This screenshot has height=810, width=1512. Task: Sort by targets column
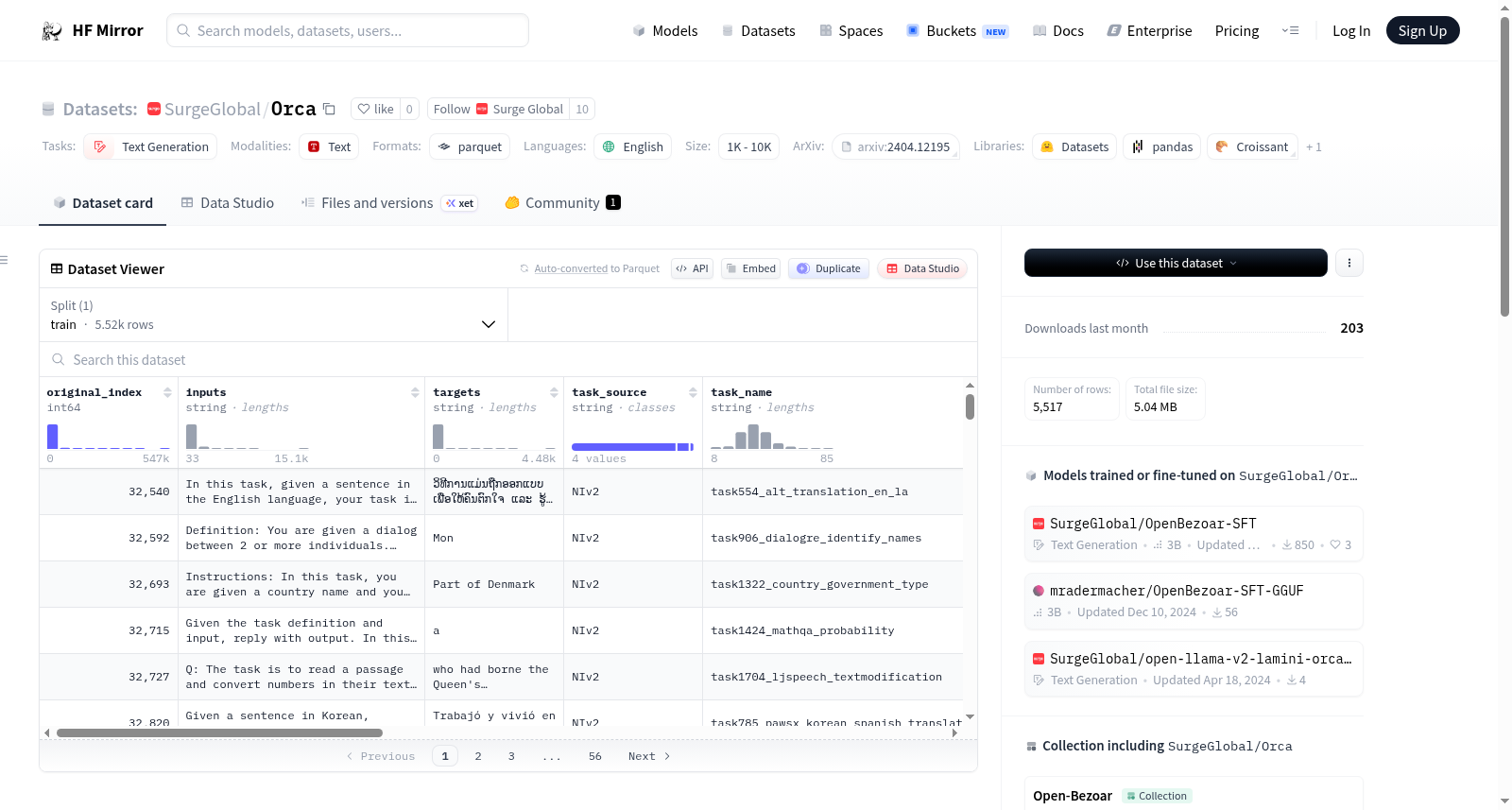pyautogui.click(x=554, y=392)
